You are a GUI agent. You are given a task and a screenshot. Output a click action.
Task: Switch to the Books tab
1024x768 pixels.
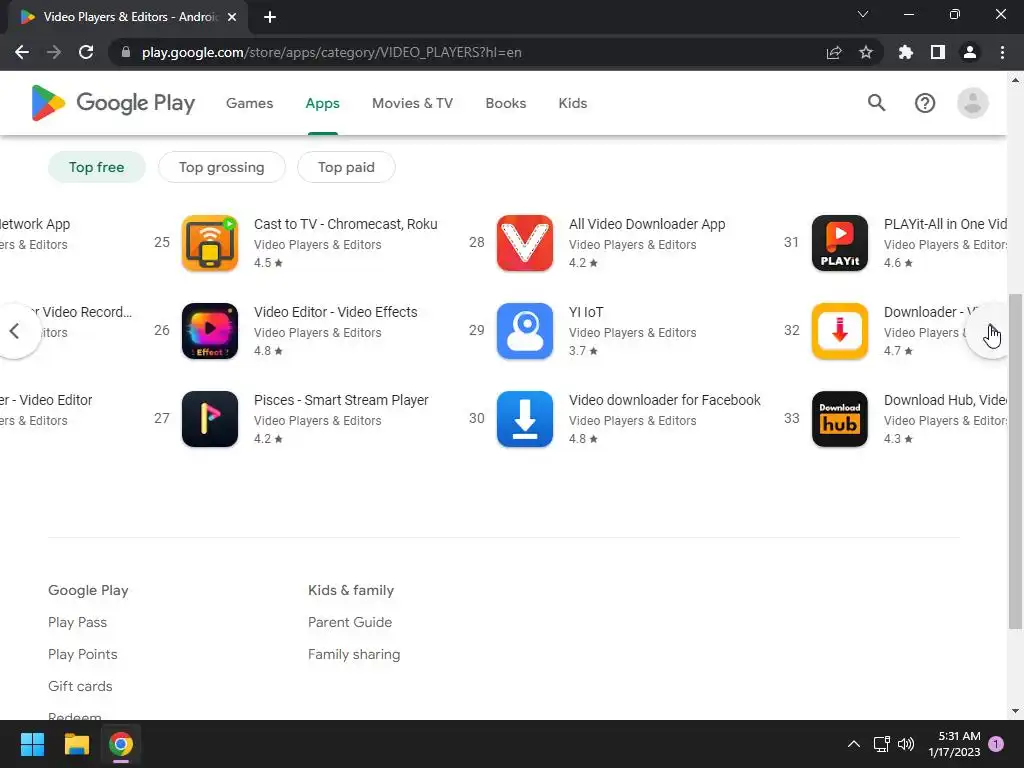pos(505,103)
